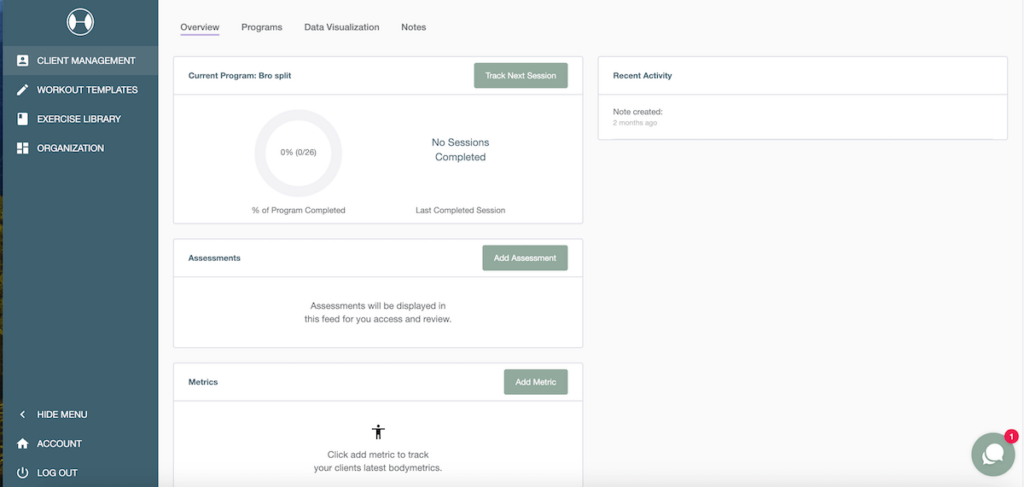The image size is (1024, 487).
Task: Click the Account home icon
Action: coord(23,444)
